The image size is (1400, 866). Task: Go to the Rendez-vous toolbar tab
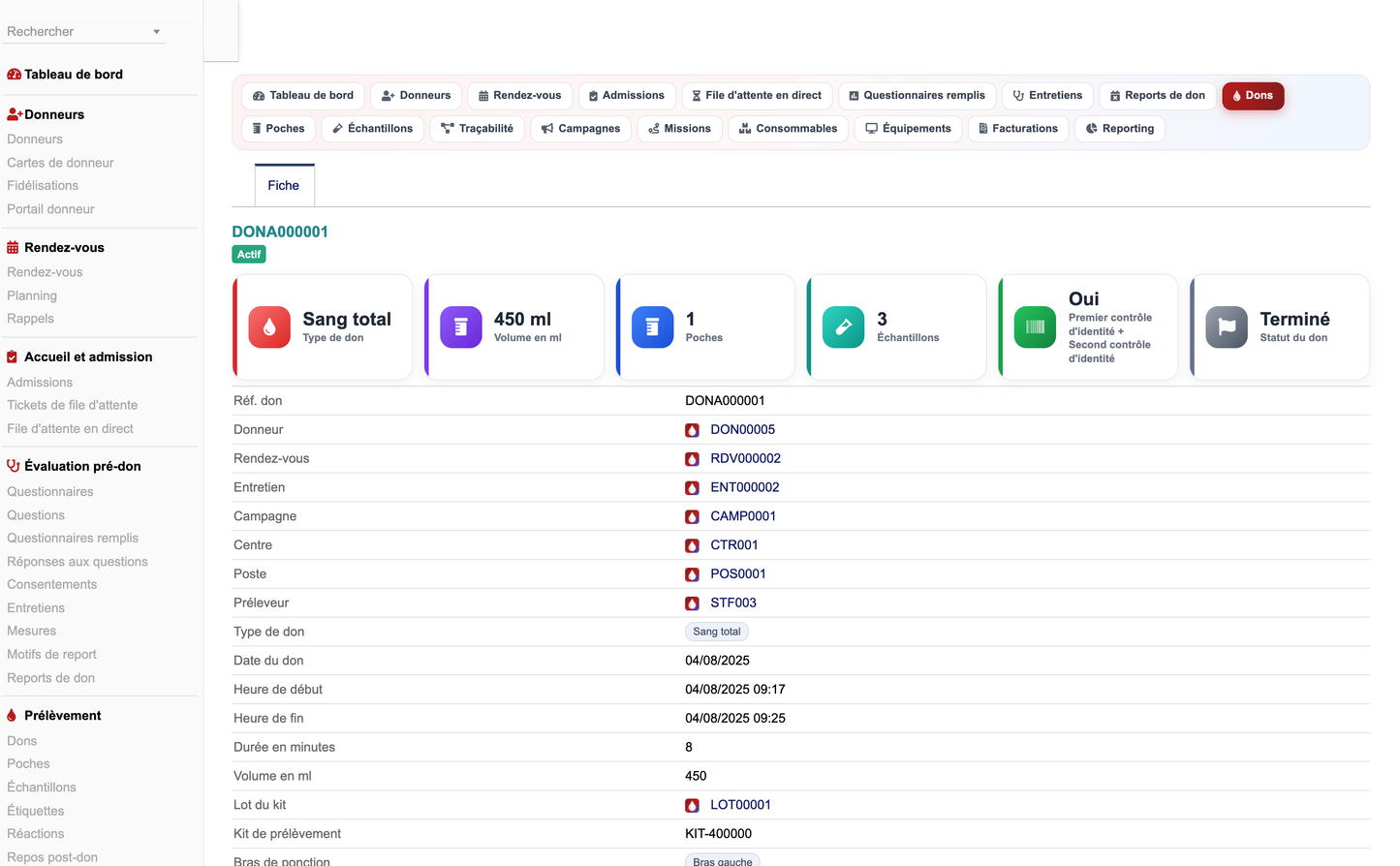[x=520, y=96]
